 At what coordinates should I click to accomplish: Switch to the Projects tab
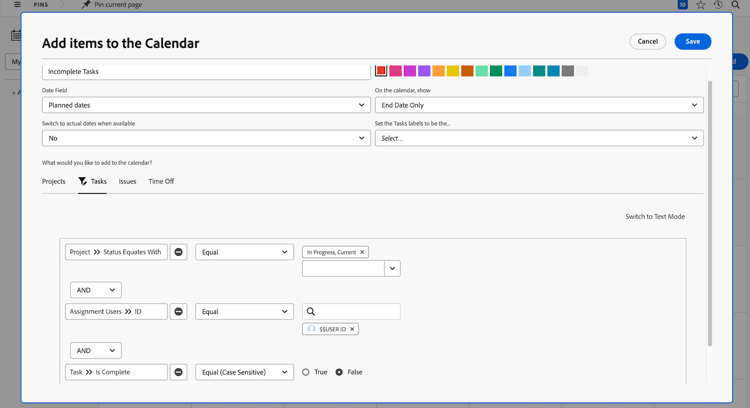coord(54,181)
